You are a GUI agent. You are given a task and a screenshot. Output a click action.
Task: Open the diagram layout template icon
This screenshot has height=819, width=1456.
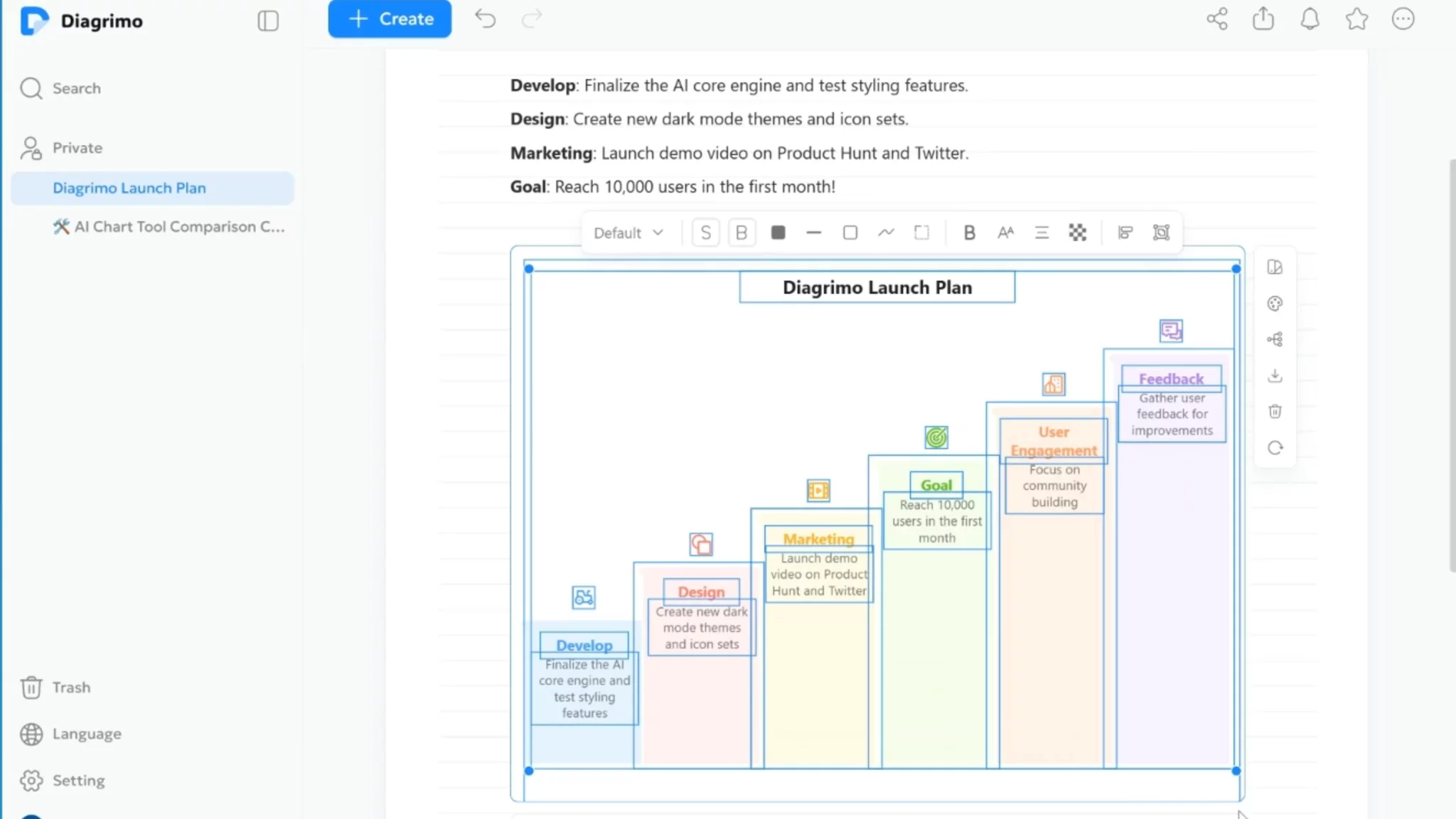click(x=1275, y=267)
